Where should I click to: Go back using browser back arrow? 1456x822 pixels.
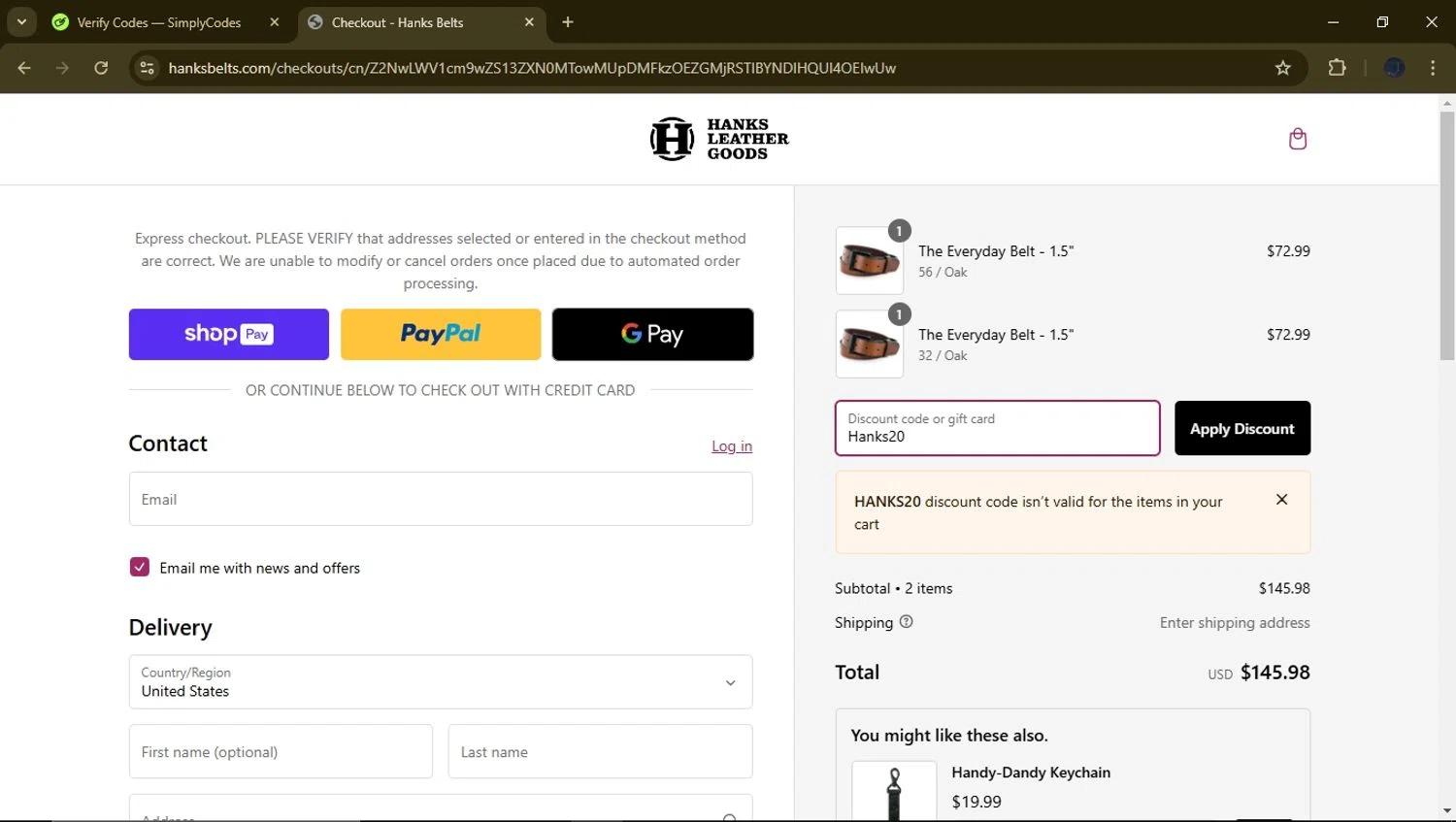coord(24,68)
